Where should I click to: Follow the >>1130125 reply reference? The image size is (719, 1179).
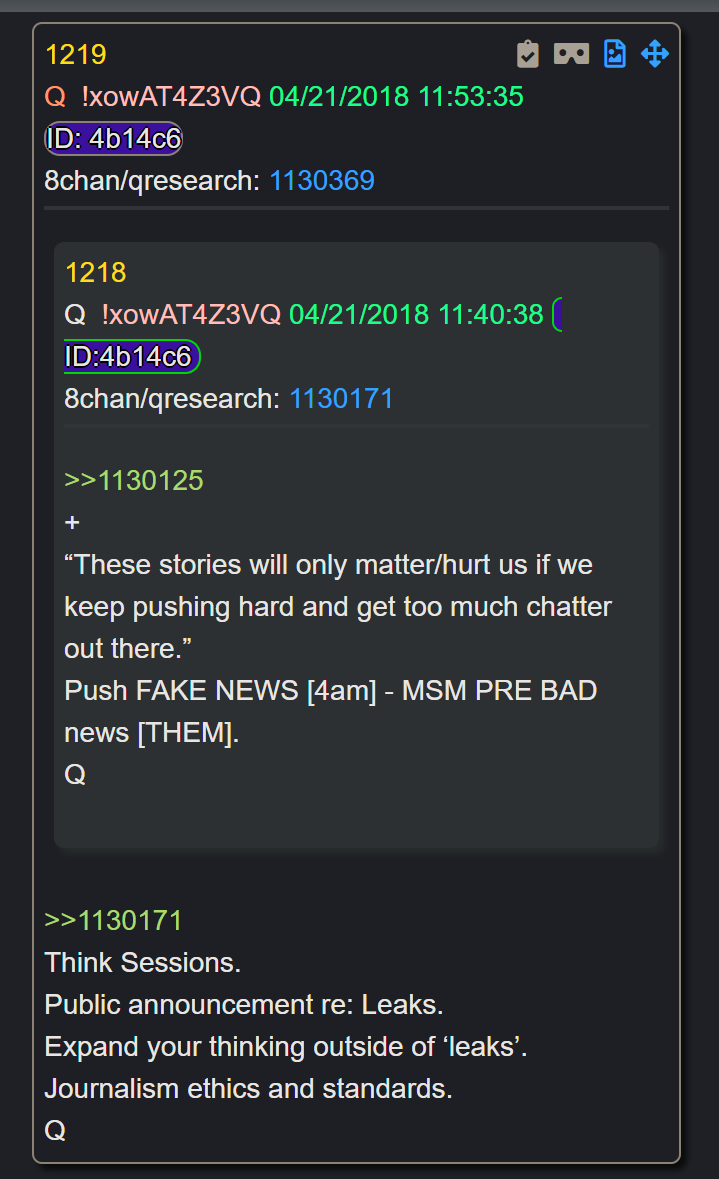click(134, 480)
